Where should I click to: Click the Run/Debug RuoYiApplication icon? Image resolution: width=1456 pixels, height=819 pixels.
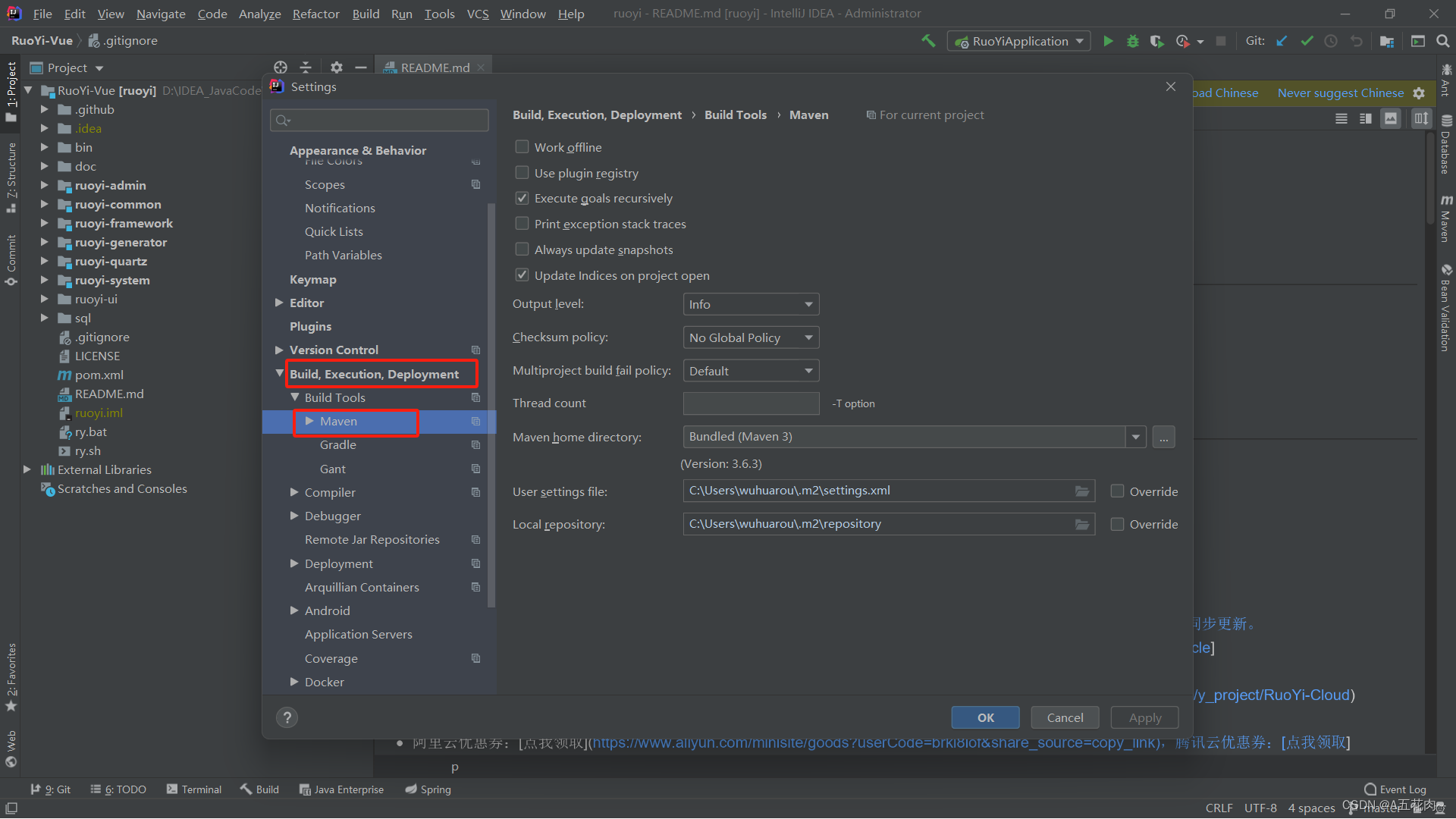click(1109, 41)
